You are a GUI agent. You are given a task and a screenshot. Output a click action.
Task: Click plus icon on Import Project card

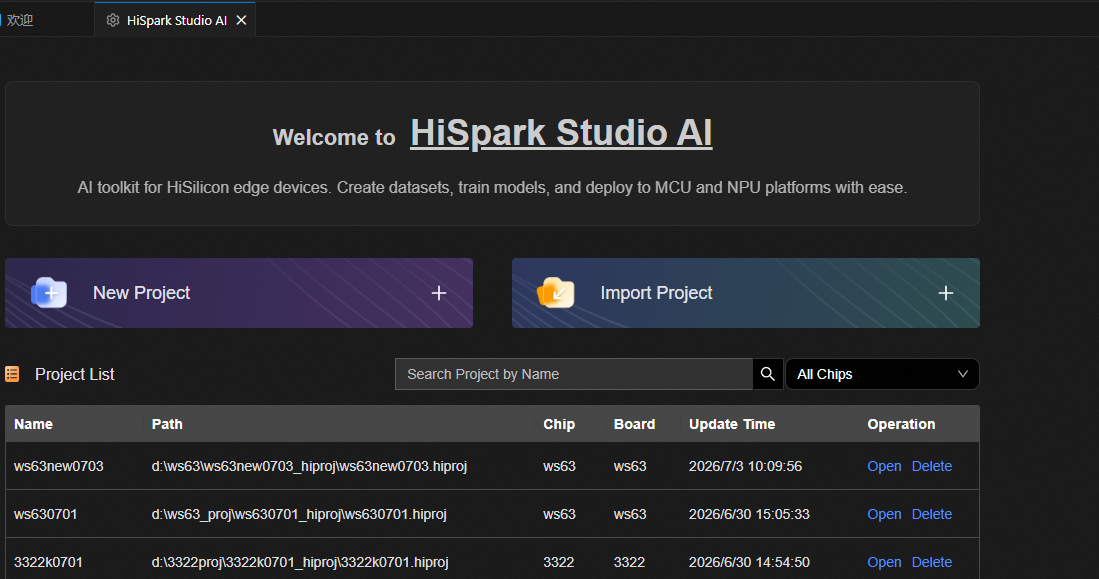946,293
